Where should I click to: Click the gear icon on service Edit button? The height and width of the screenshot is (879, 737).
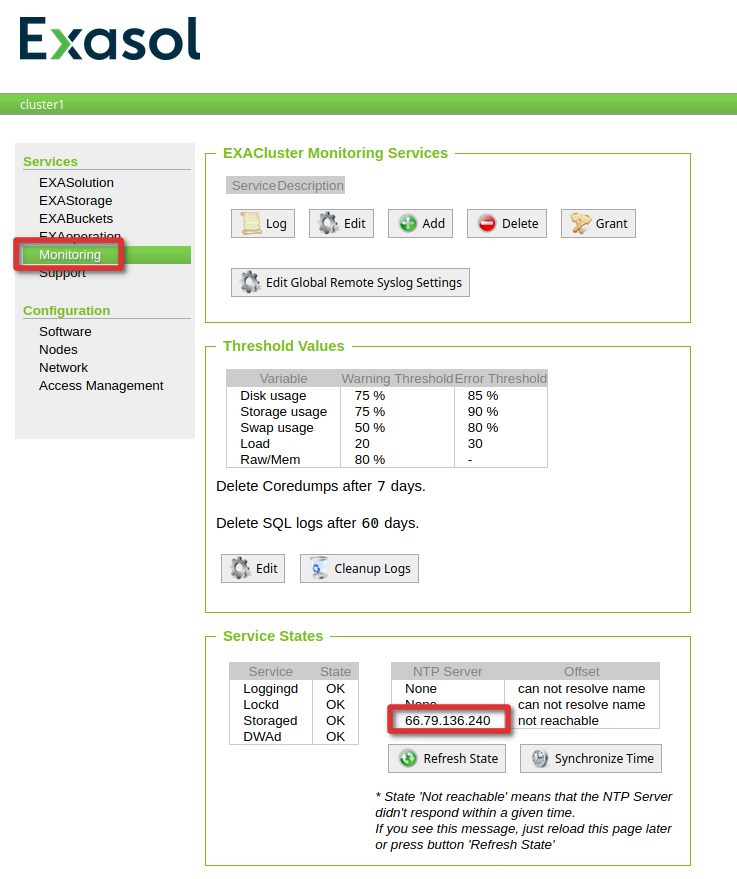(x=328, y=223)
